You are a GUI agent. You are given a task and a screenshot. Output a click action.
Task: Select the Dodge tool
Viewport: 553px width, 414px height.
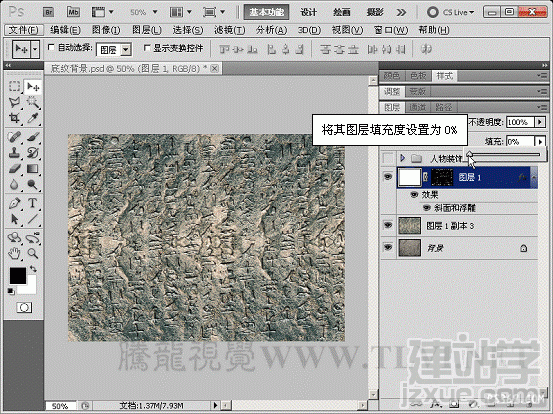[33, 184]
